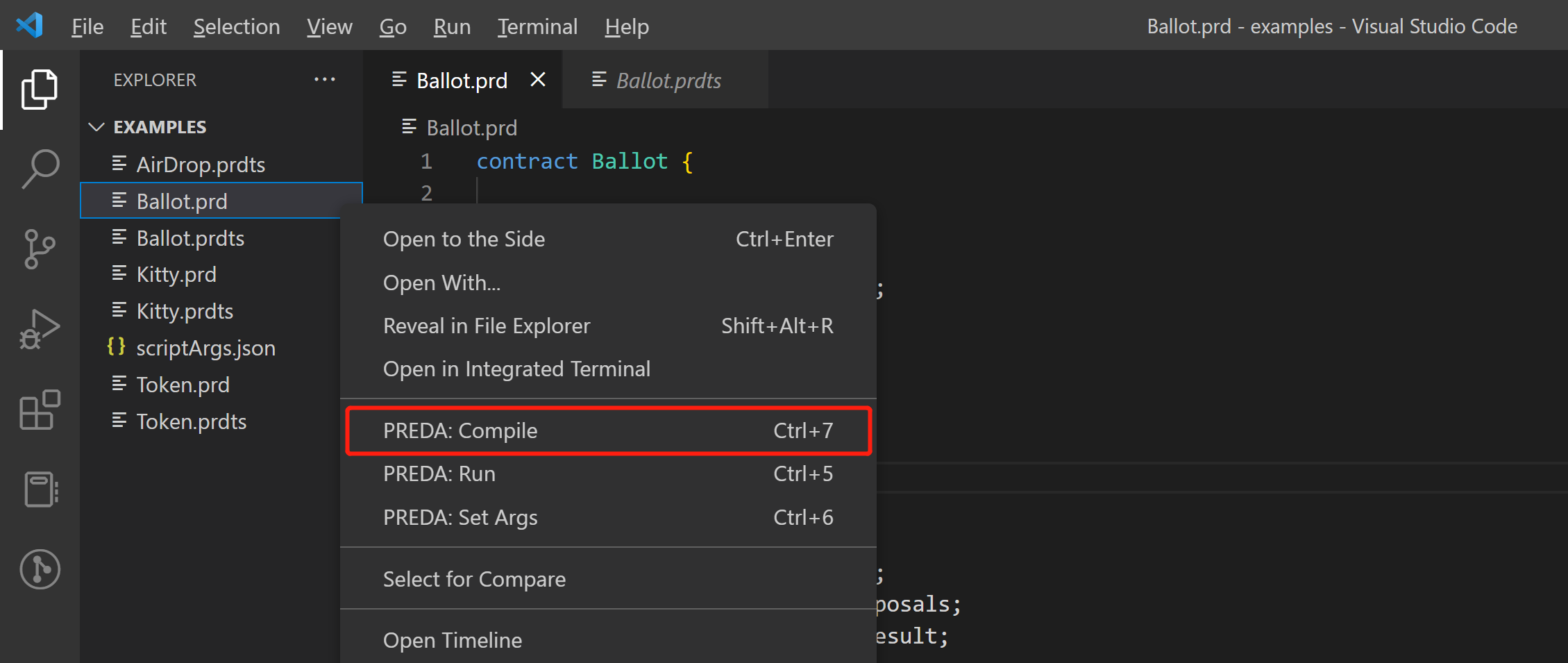The width and height of the screenshot is (1568, 663).
Task: Select Ballot.prd in the explorer tree
Action: (x=221, y=201)
